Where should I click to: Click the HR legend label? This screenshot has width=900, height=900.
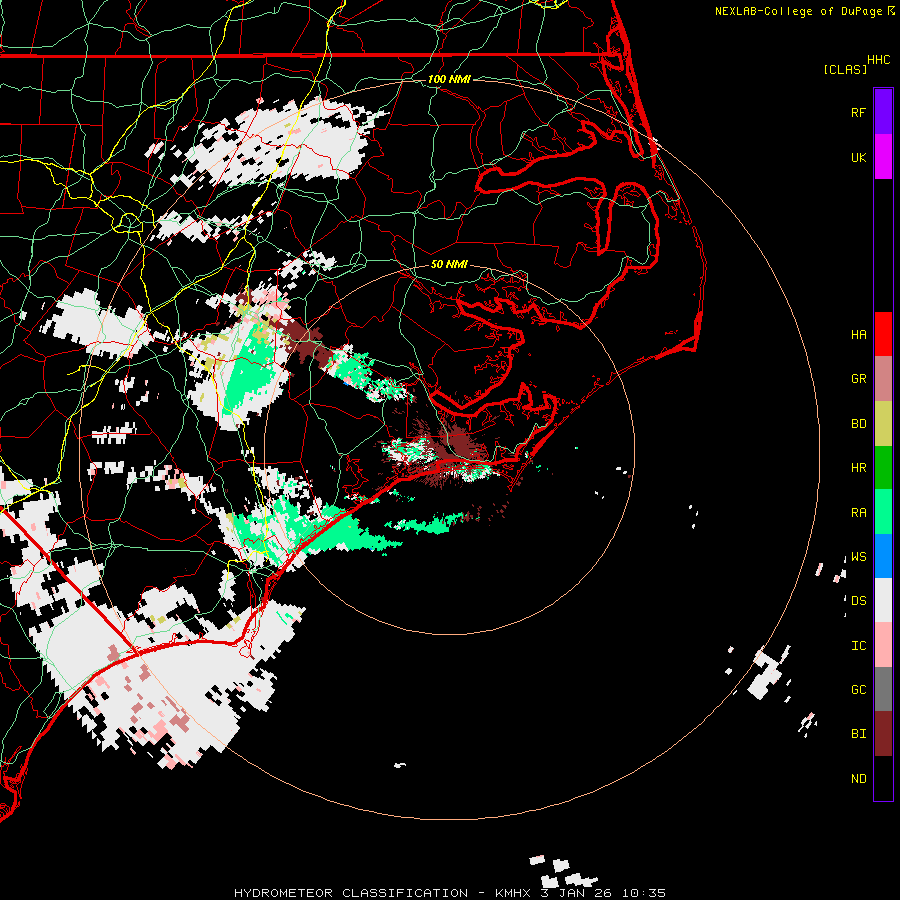[x=858, y=468]
